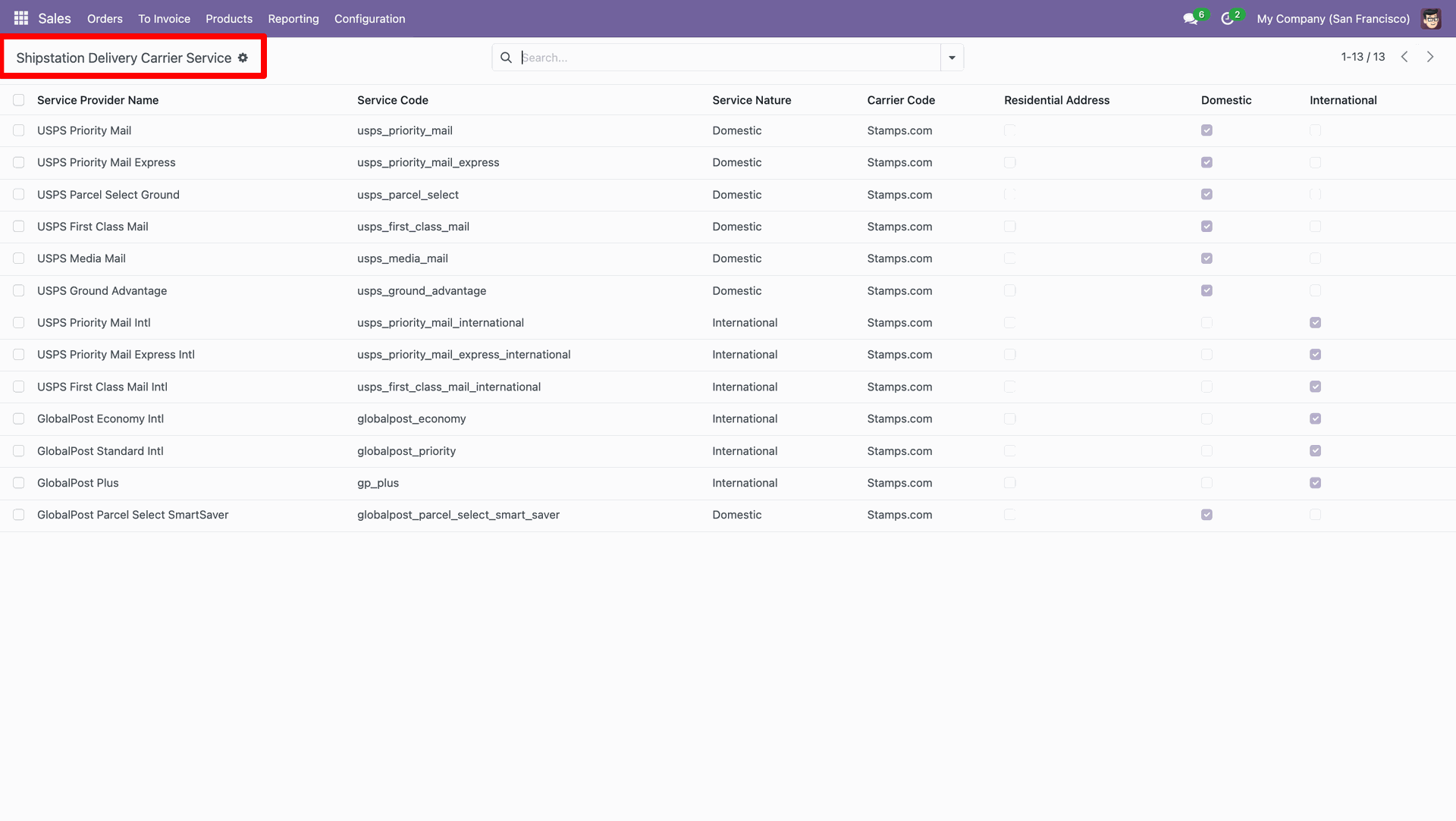Expand the search options dropdown arrow

952,58
